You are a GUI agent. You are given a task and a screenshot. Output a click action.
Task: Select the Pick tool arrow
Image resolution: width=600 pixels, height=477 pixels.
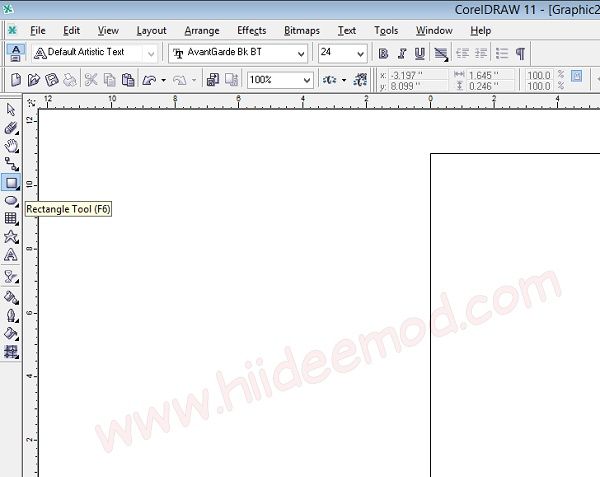pyautogui.click(x=11, y=110)
